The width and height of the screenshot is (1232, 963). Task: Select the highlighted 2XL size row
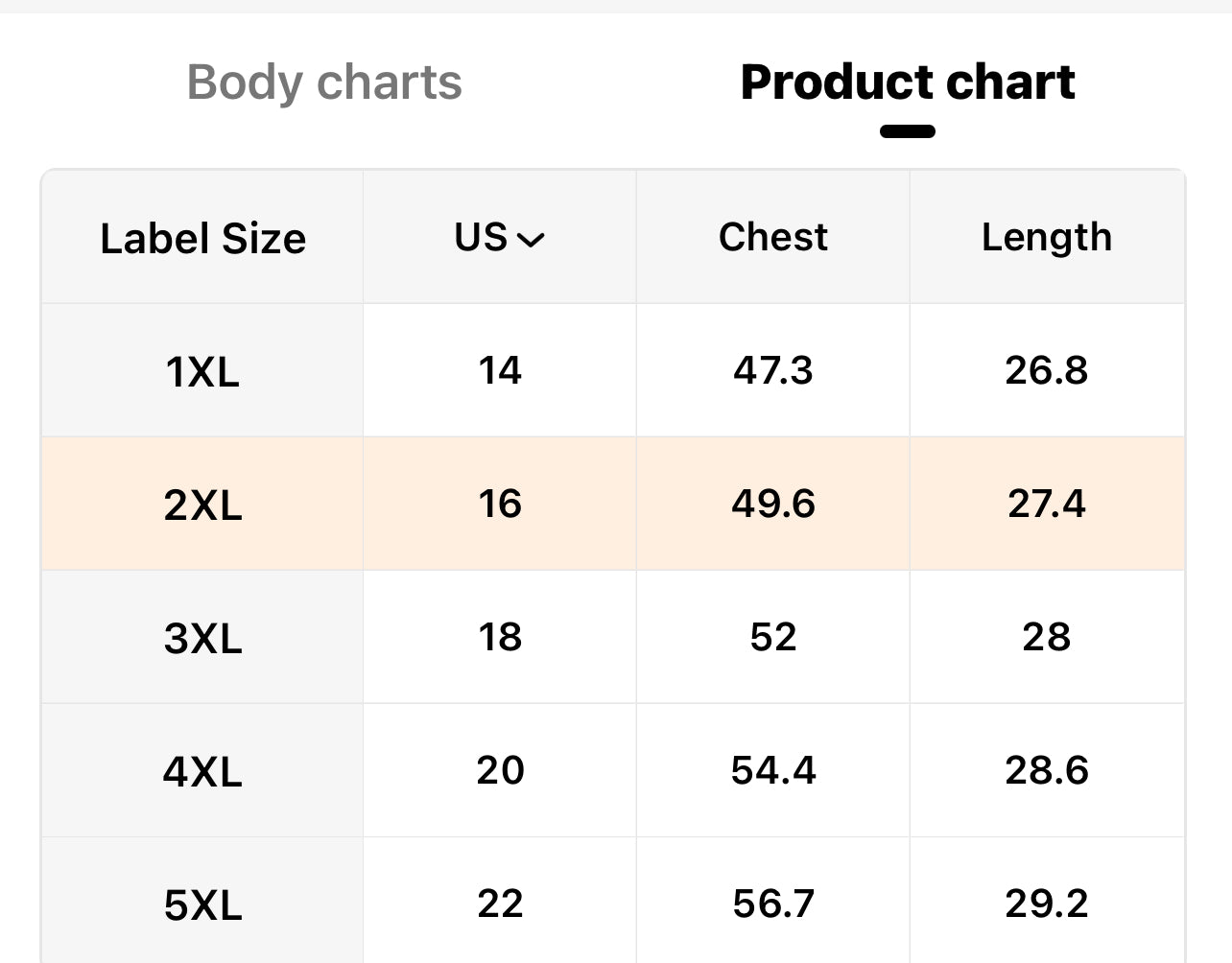(202, 505)
